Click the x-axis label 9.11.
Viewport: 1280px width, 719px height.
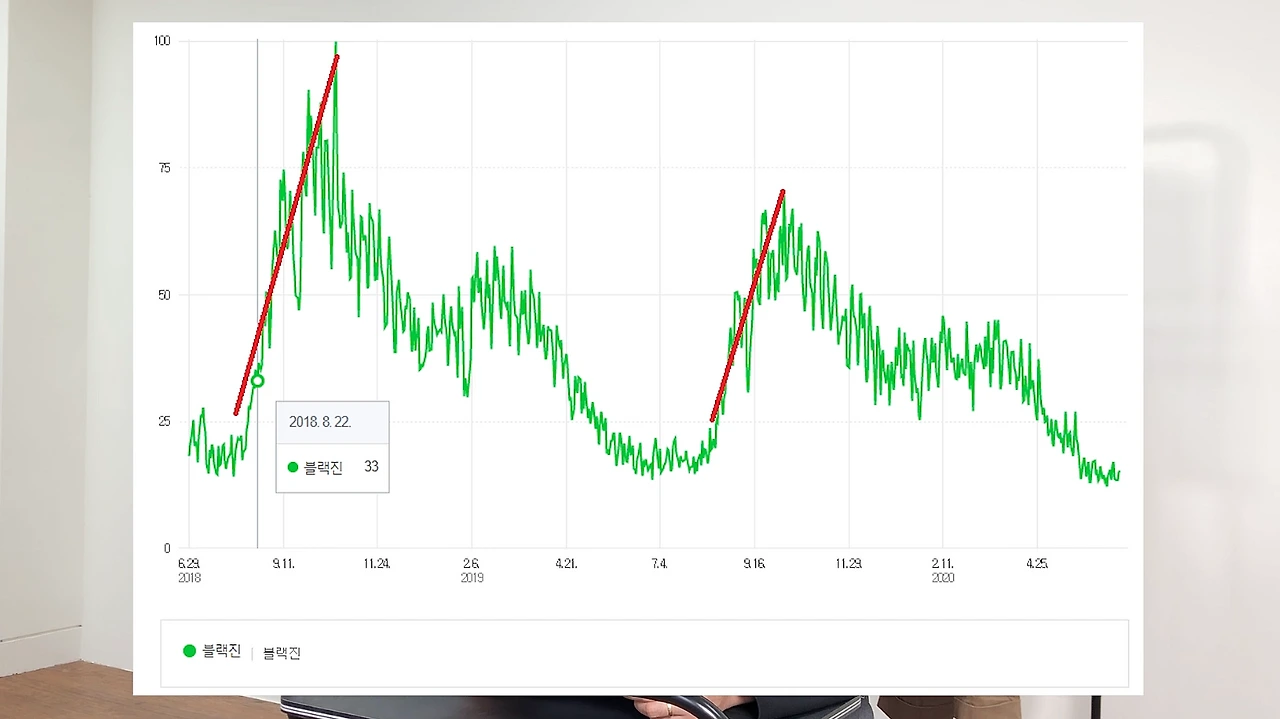(283, 564)
